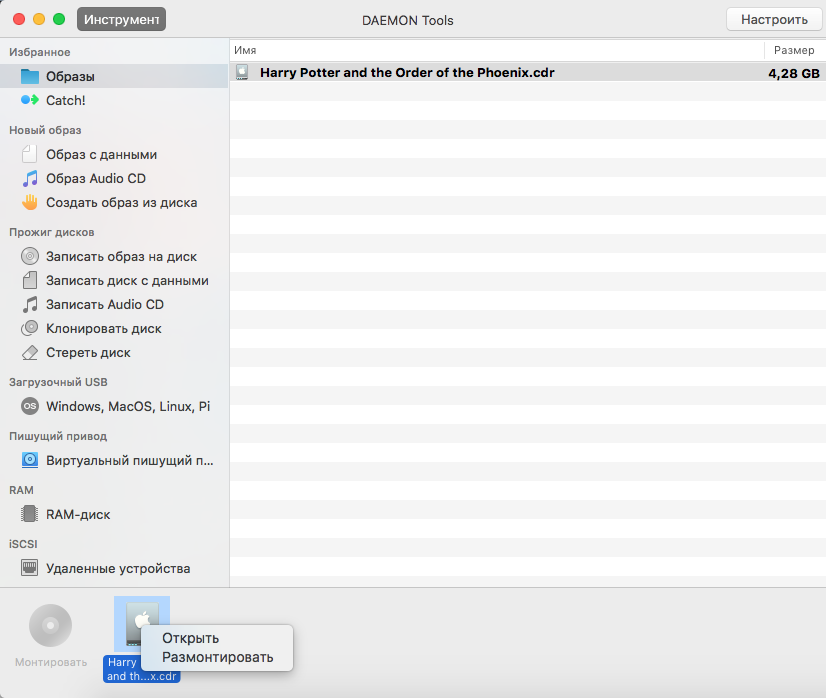The height and width of the screenshot is (698, 826).
Task: Click the disc icon for Записать образ на диск
Action: point(30,257)
